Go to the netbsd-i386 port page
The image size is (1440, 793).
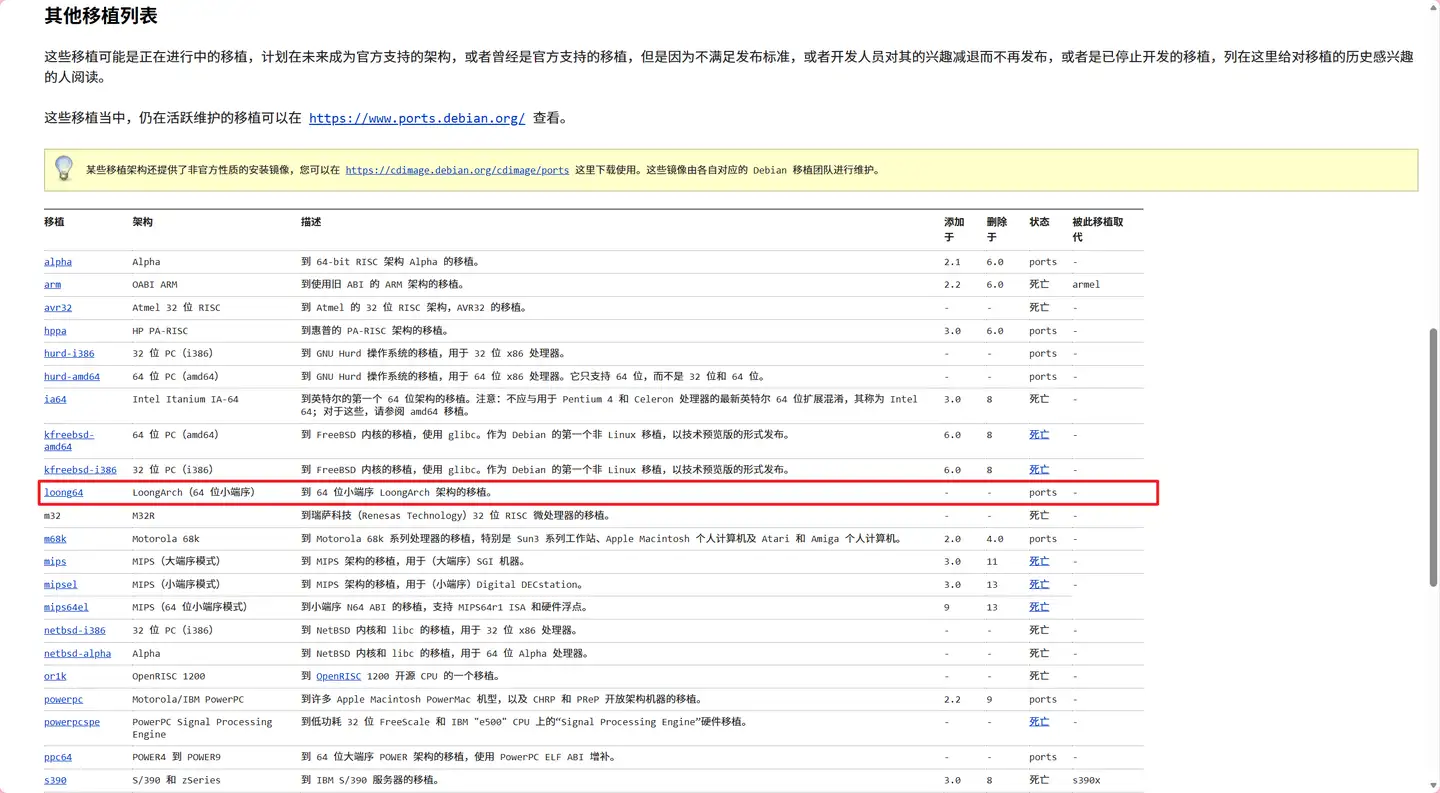[75, 631]
